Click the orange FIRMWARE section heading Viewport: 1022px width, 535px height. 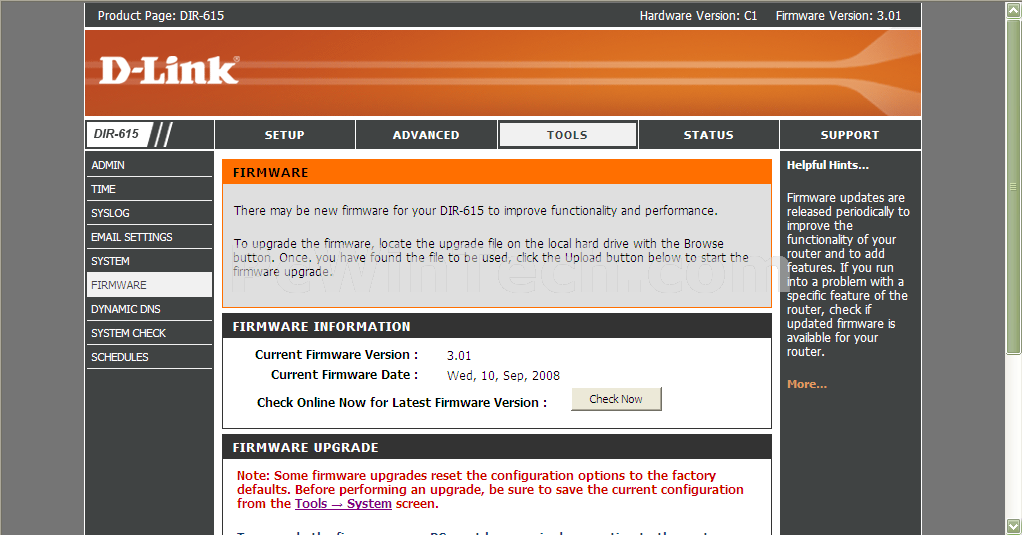point(270,173)
